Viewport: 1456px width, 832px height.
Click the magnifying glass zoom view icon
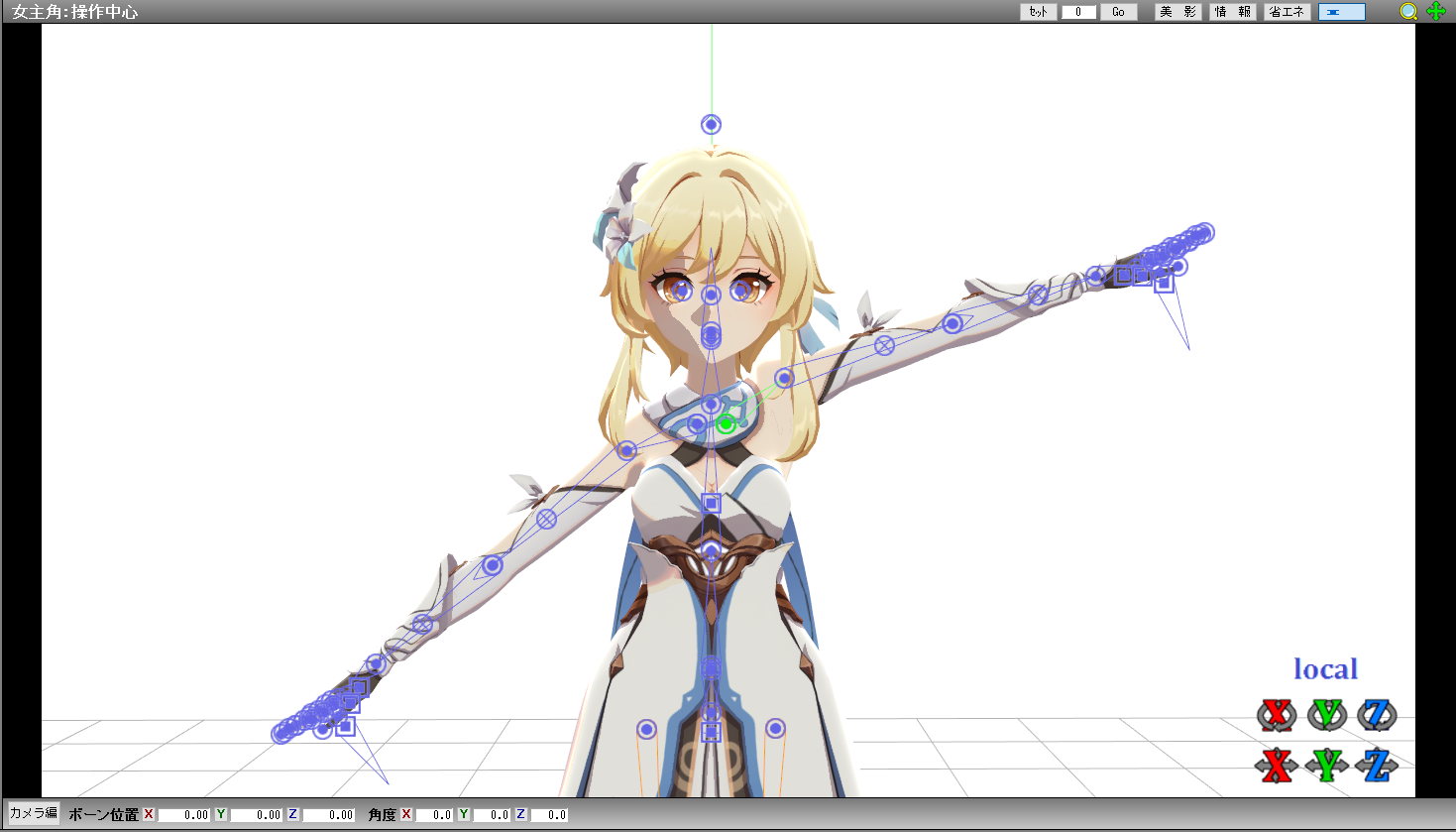(1408, 12)
